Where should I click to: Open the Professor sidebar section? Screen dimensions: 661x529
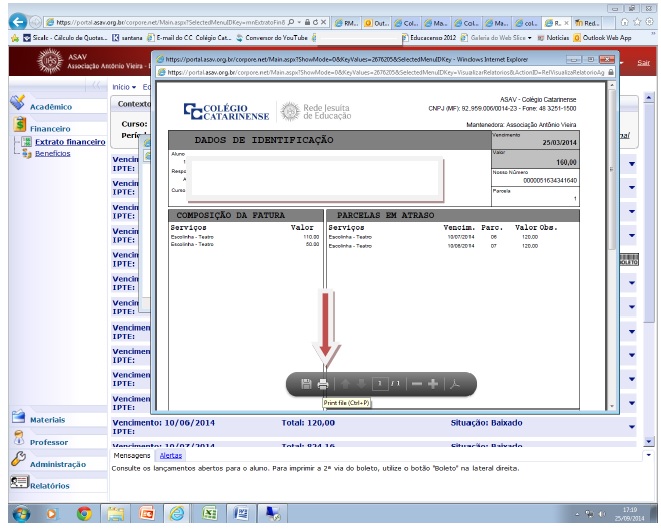(48, 442)
